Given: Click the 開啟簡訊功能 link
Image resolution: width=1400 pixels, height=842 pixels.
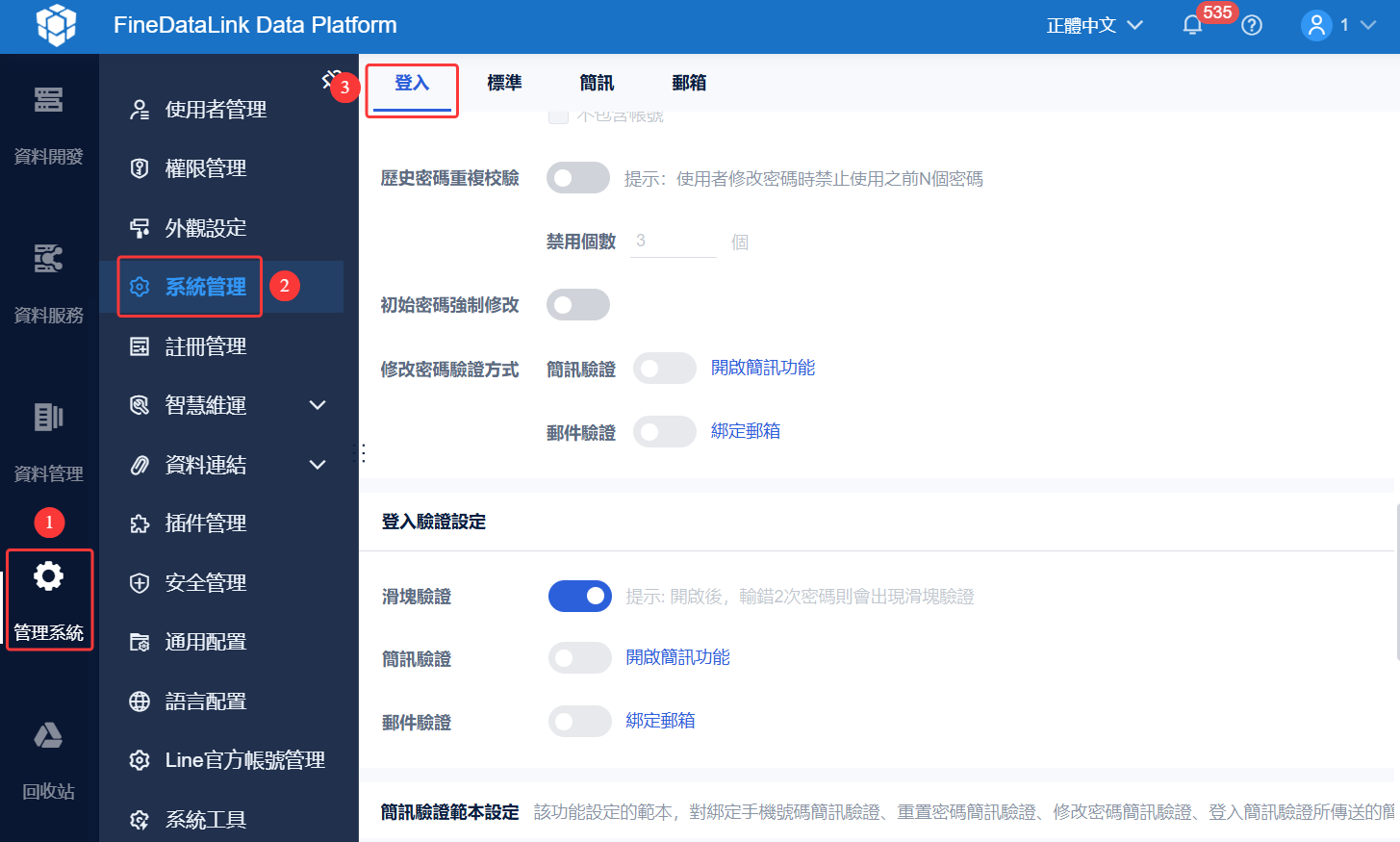Looking at the screenshot, I should click(x=762, y=368).
